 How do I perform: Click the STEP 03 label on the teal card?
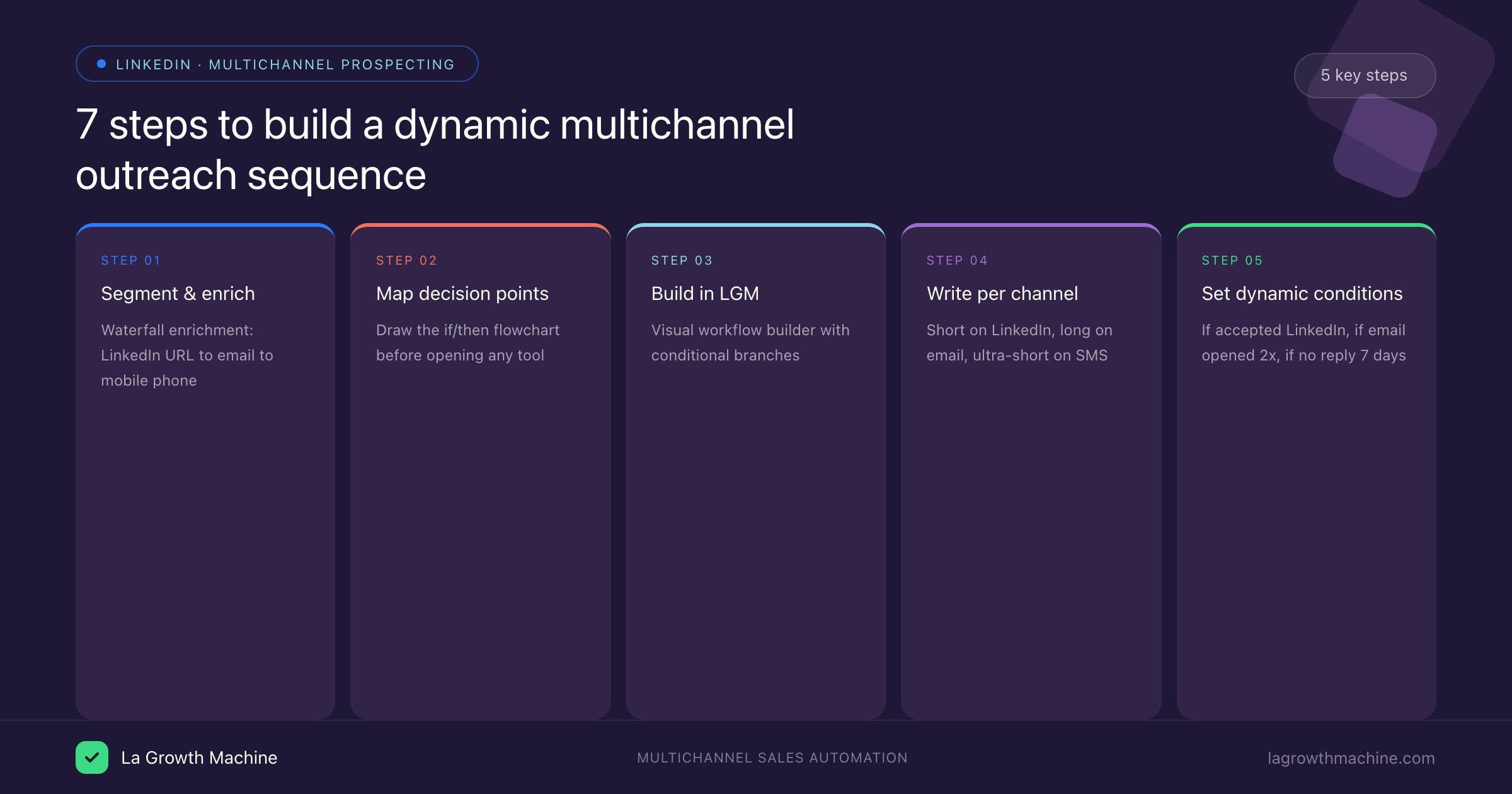681,260
